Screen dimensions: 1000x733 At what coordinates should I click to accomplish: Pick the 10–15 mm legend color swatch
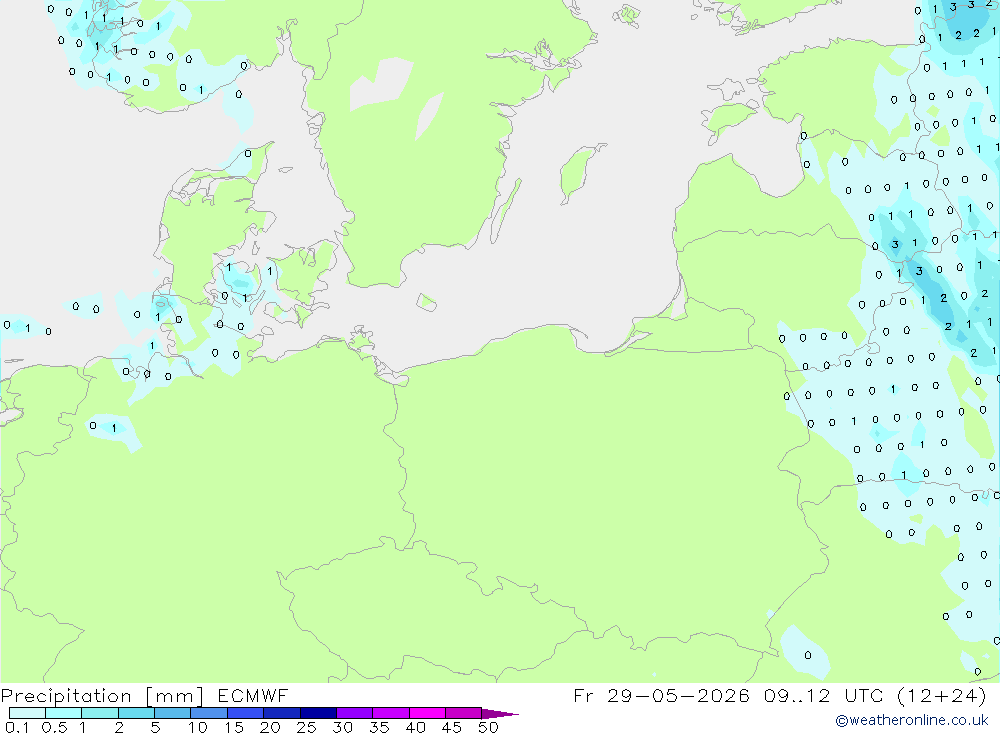point(209,713)
